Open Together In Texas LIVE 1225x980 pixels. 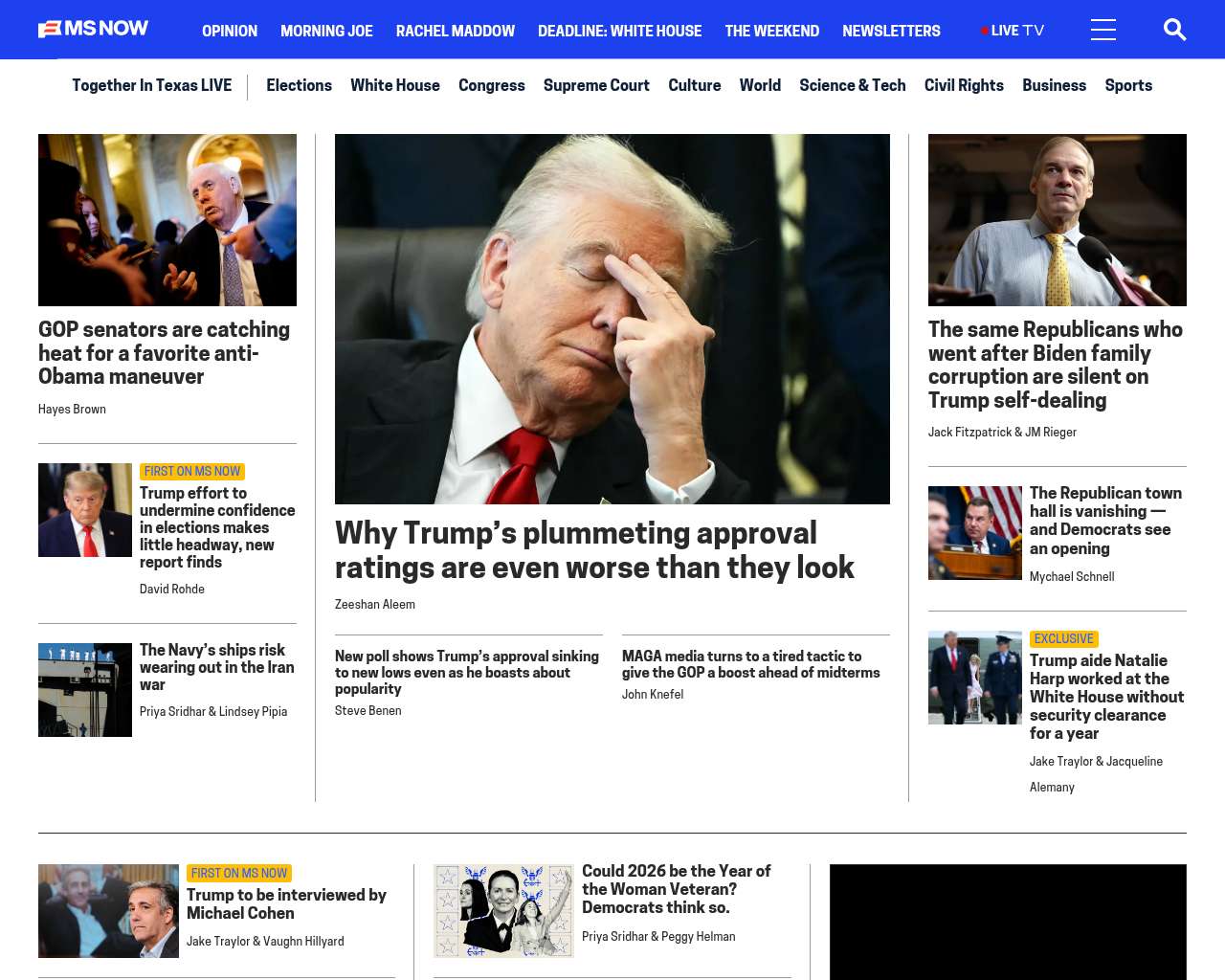tap(152, 85)
